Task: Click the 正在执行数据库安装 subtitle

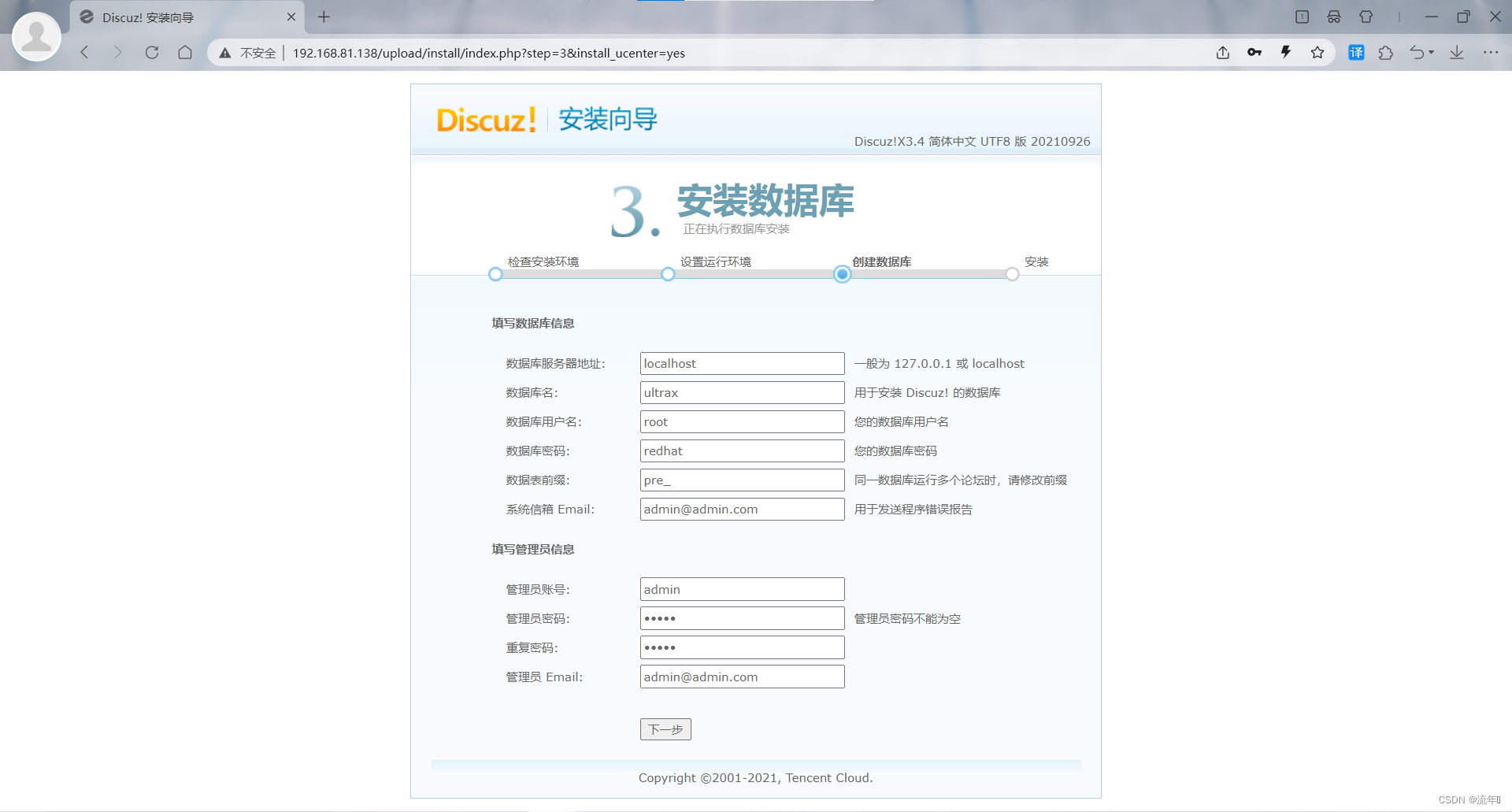Action: point(736,229)
